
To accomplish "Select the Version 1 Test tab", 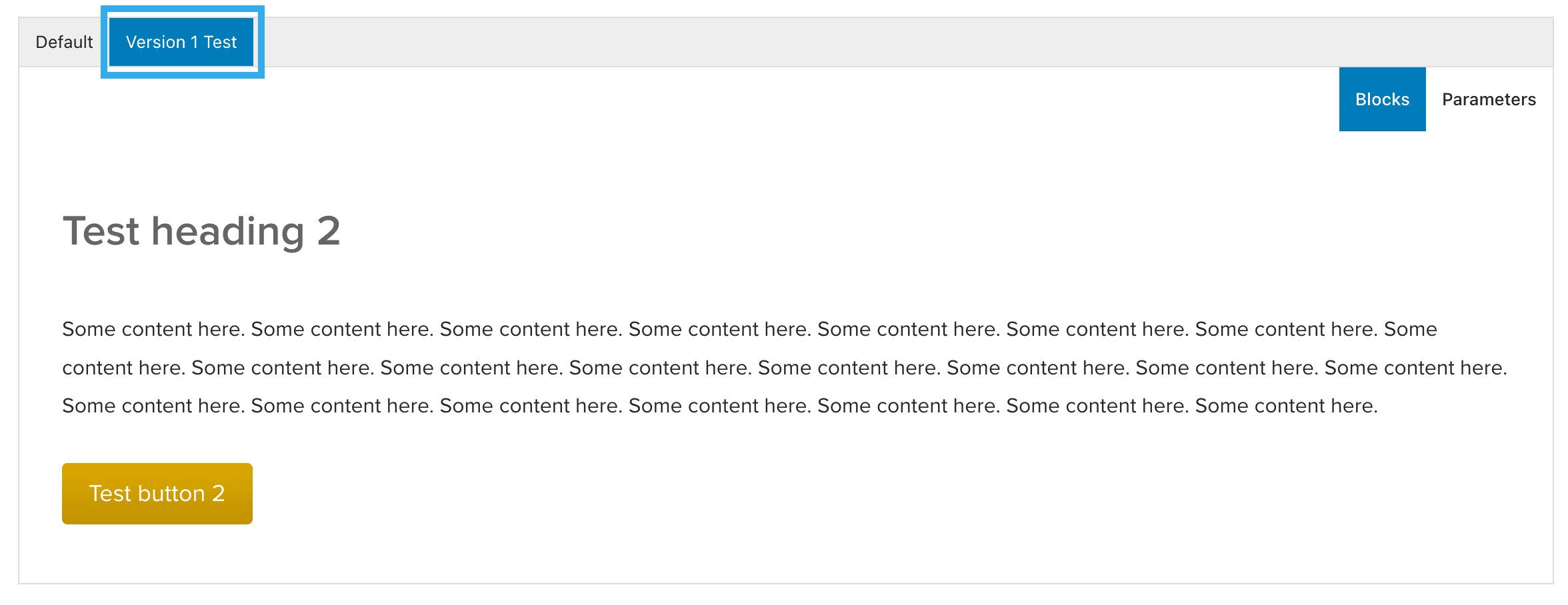I will click(181, 42).
